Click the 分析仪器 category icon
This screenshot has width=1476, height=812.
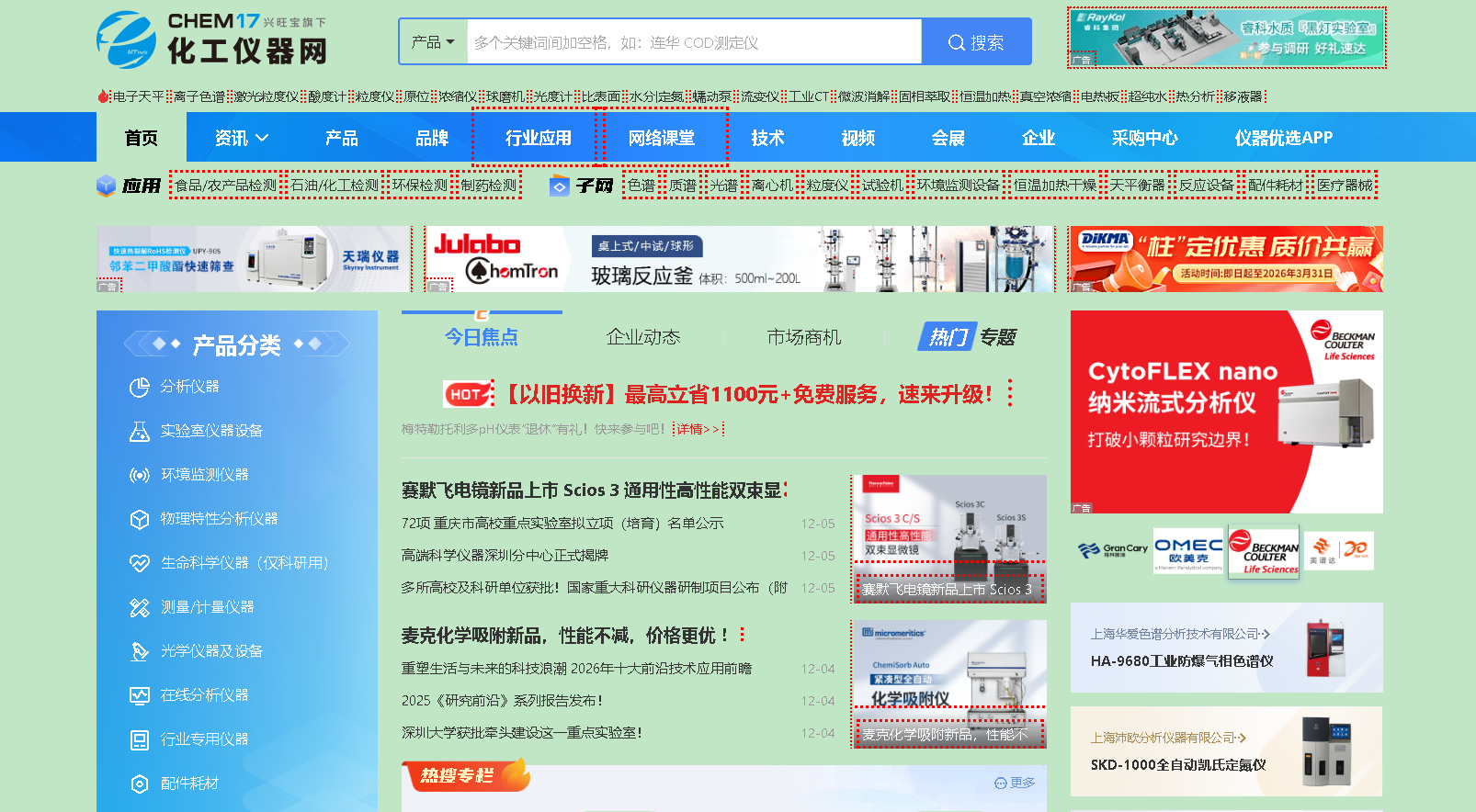(x=140, y=388)
